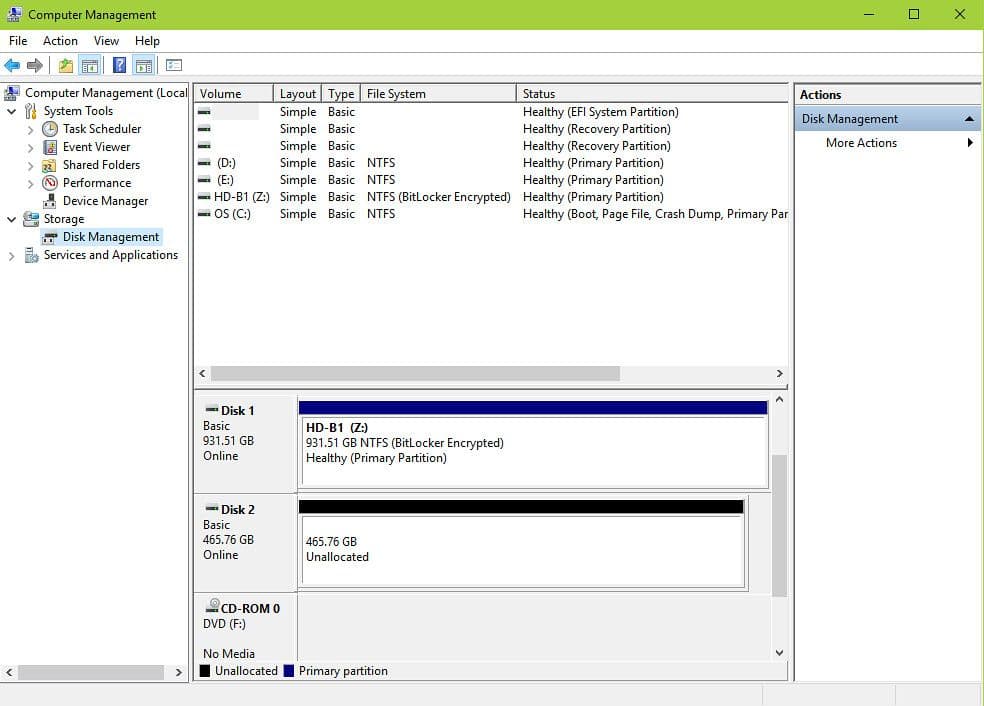
Task: Expand the Event Viewer node
Action: [30, 147]
